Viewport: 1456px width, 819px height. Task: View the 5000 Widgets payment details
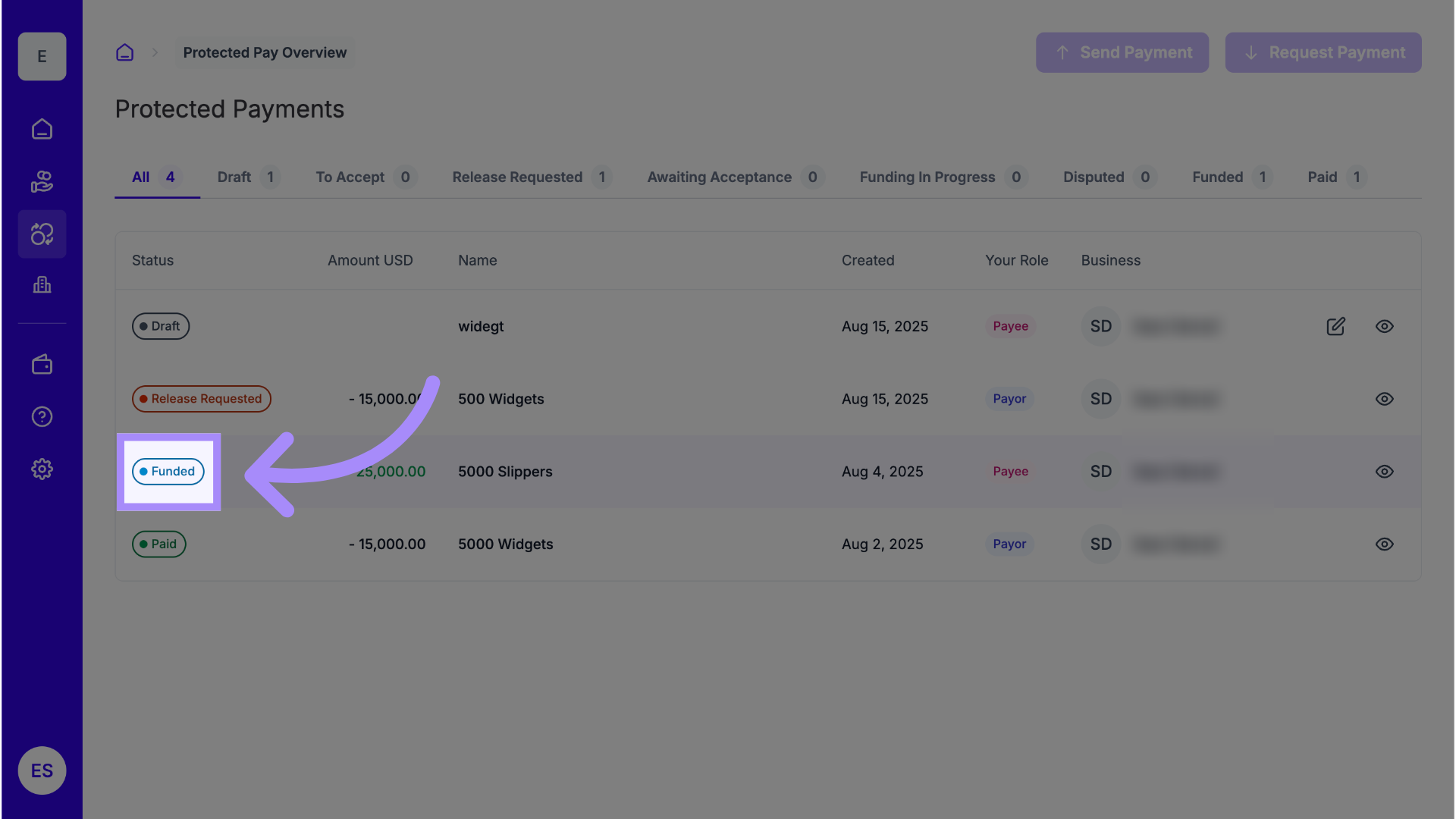[1384, 544]
